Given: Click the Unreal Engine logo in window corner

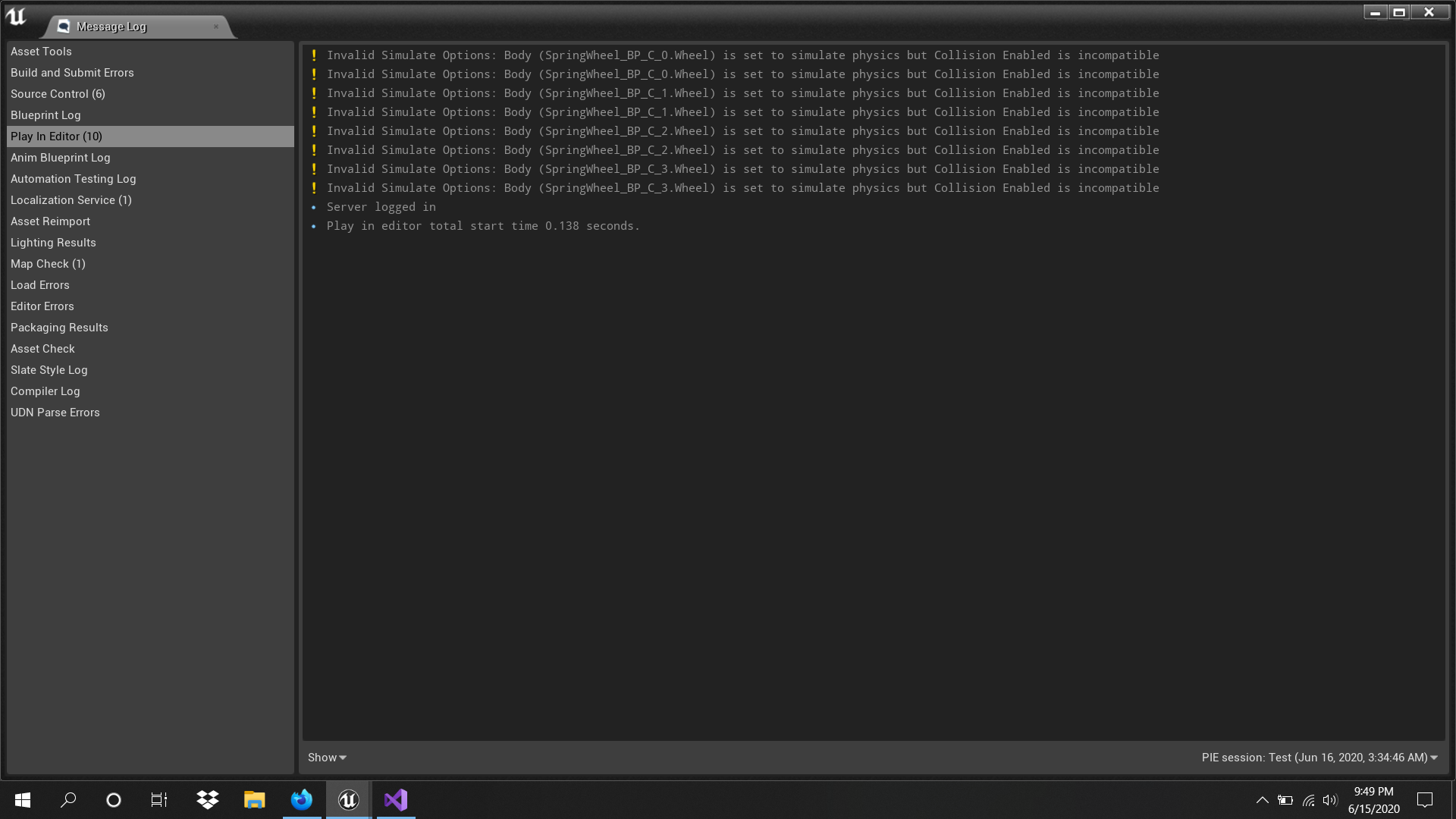Looking at the screenshot, I should pos(16,17).
